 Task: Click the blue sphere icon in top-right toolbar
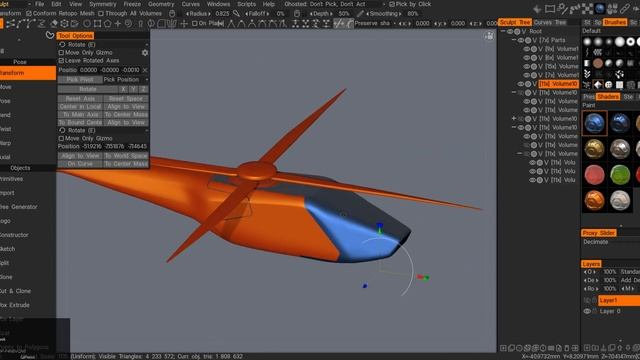(600, 8)
